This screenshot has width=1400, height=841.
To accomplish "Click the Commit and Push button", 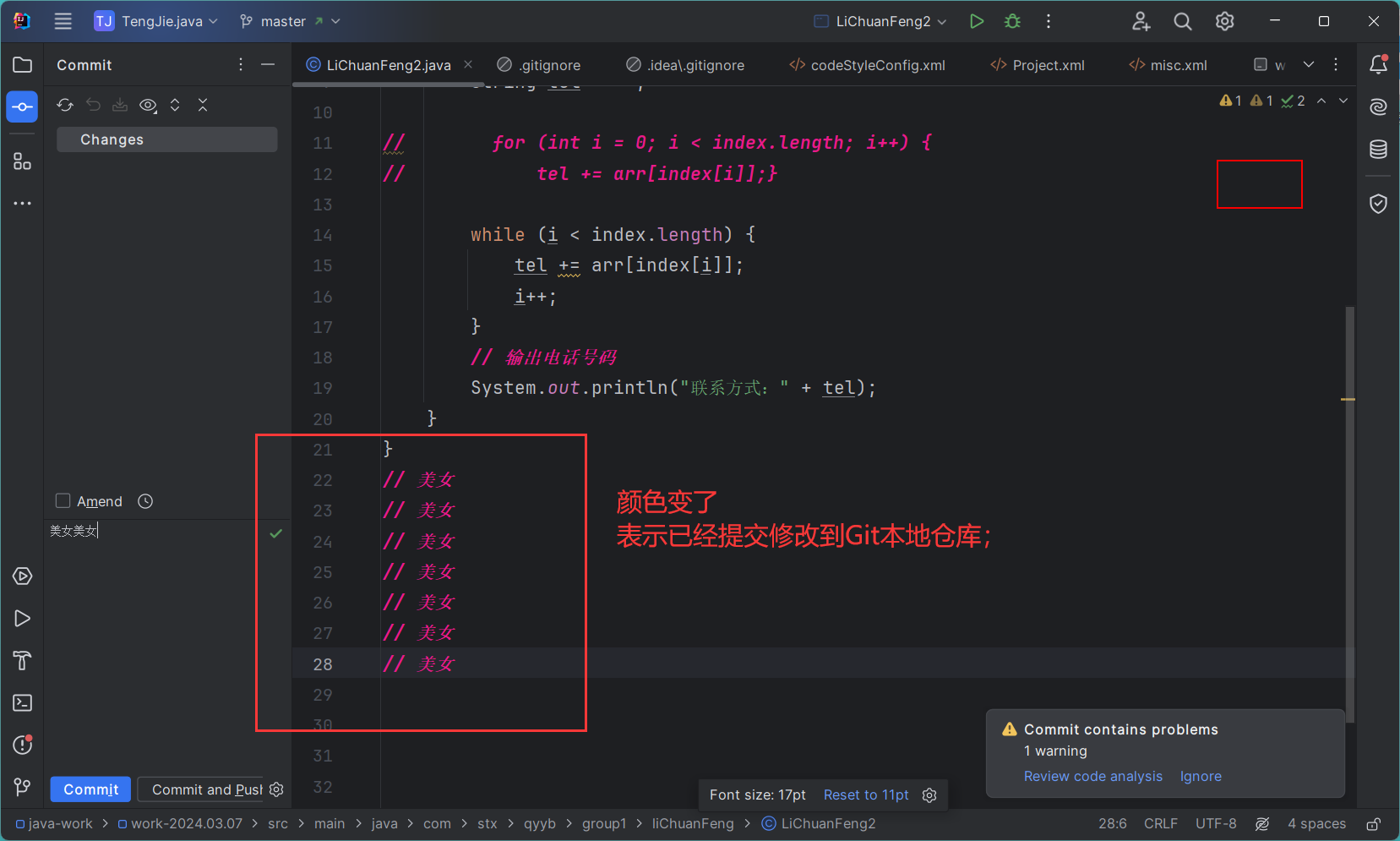I will 201,789.
